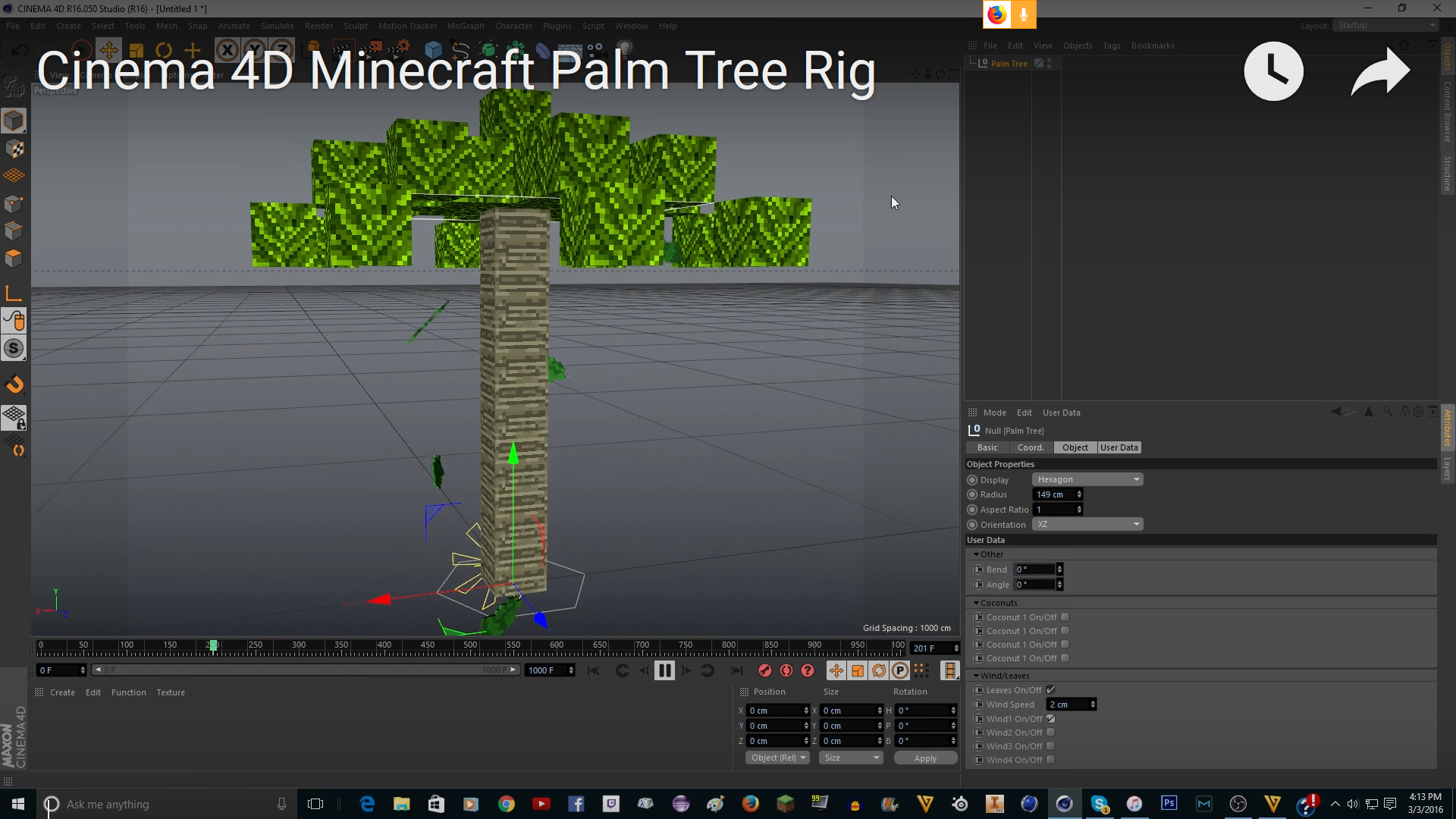Screen dimensions: 1456x819
Task: Select the Move tool in top toolbar
Action: pos(108,51)
